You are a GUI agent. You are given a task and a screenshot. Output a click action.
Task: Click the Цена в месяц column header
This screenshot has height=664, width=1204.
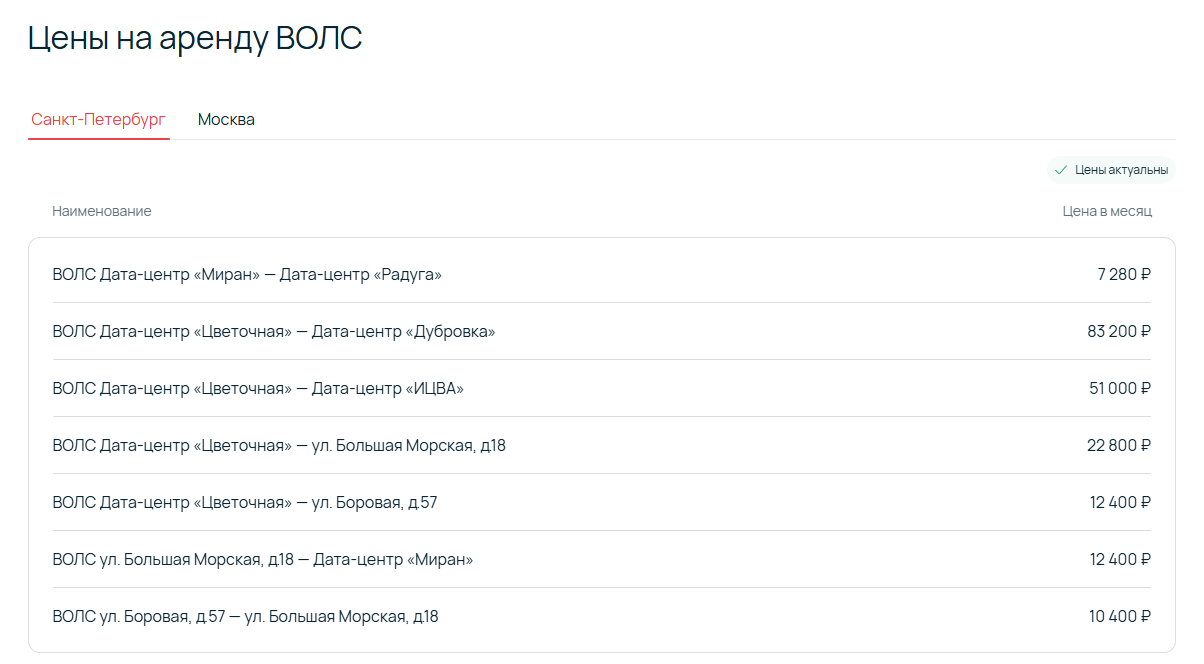pos(1107,211)
